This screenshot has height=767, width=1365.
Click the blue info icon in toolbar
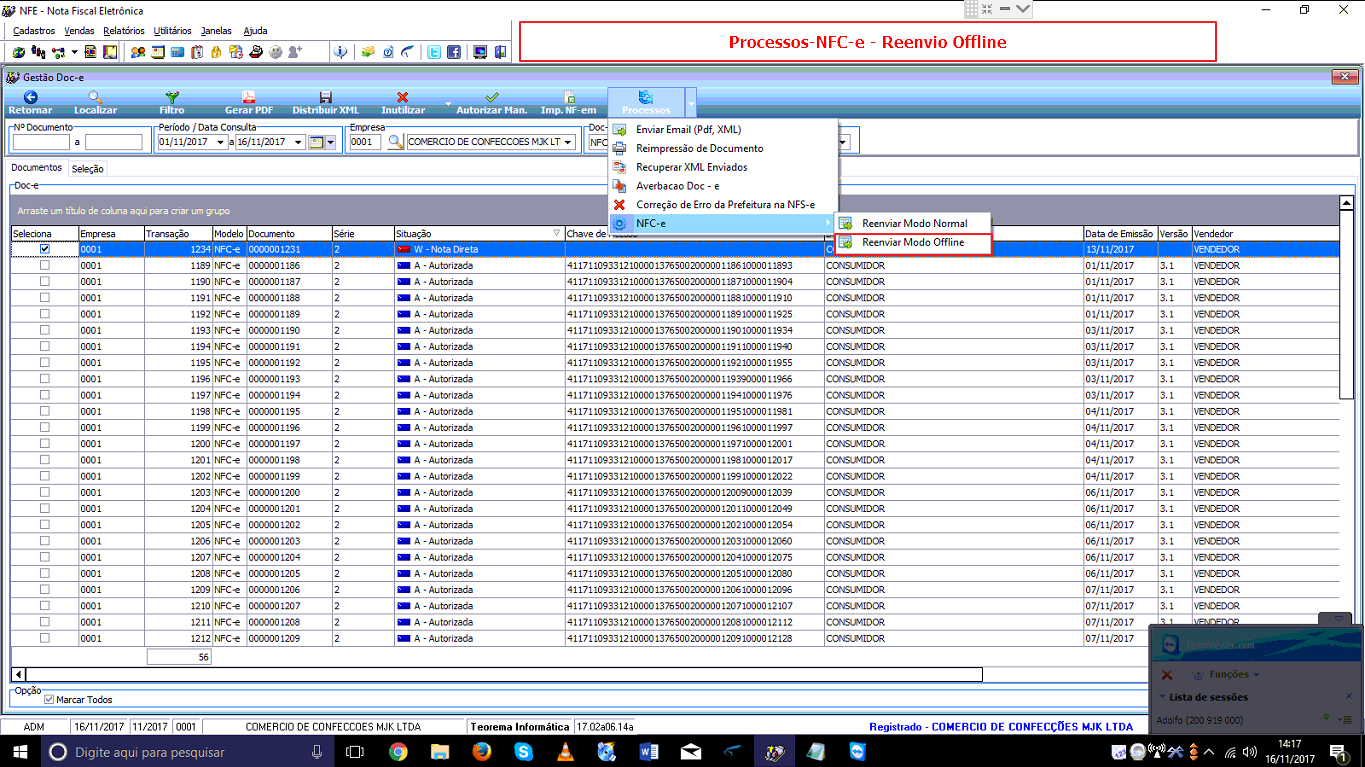click(340, 52)
